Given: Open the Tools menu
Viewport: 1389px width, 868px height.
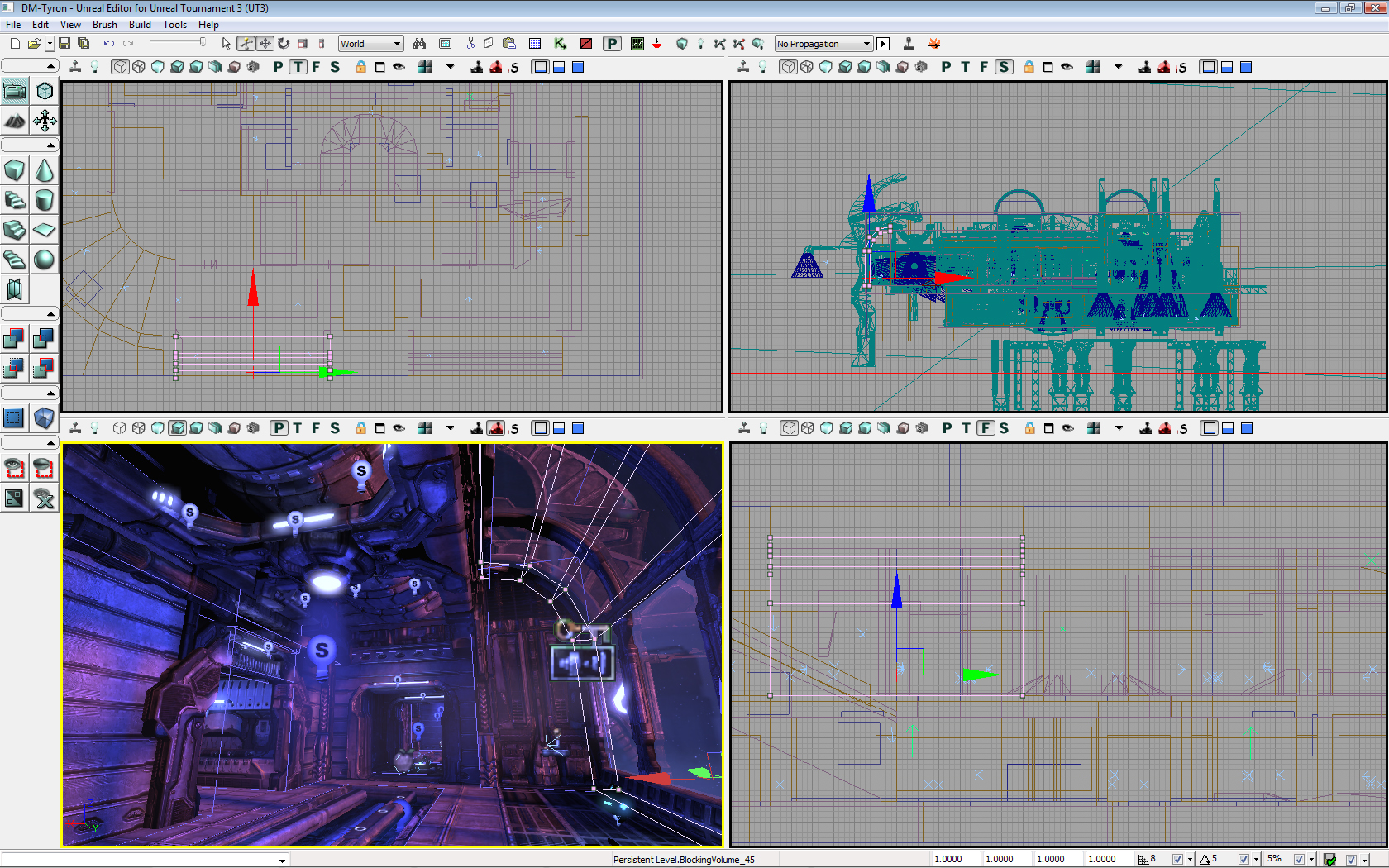Looking at the screenshot, I should (x=174, y=25).
